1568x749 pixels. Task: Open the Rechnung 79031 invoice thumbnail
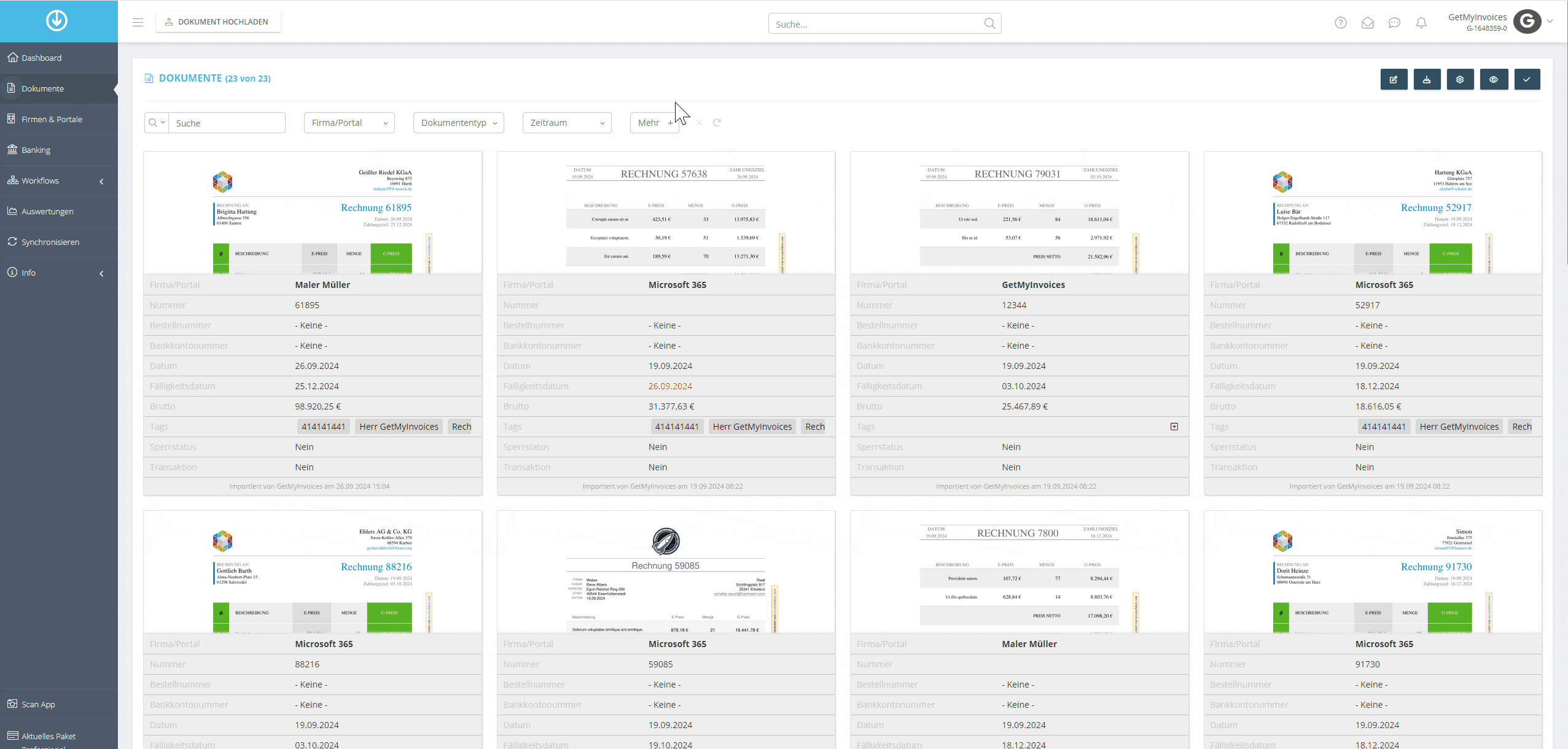coord(1020,212)
